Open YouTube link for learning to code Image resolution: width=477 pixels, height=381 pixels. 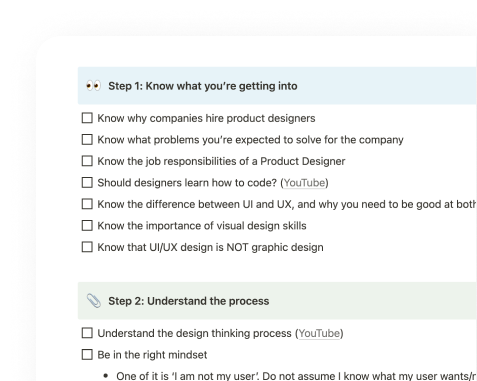tap(304, 183)
